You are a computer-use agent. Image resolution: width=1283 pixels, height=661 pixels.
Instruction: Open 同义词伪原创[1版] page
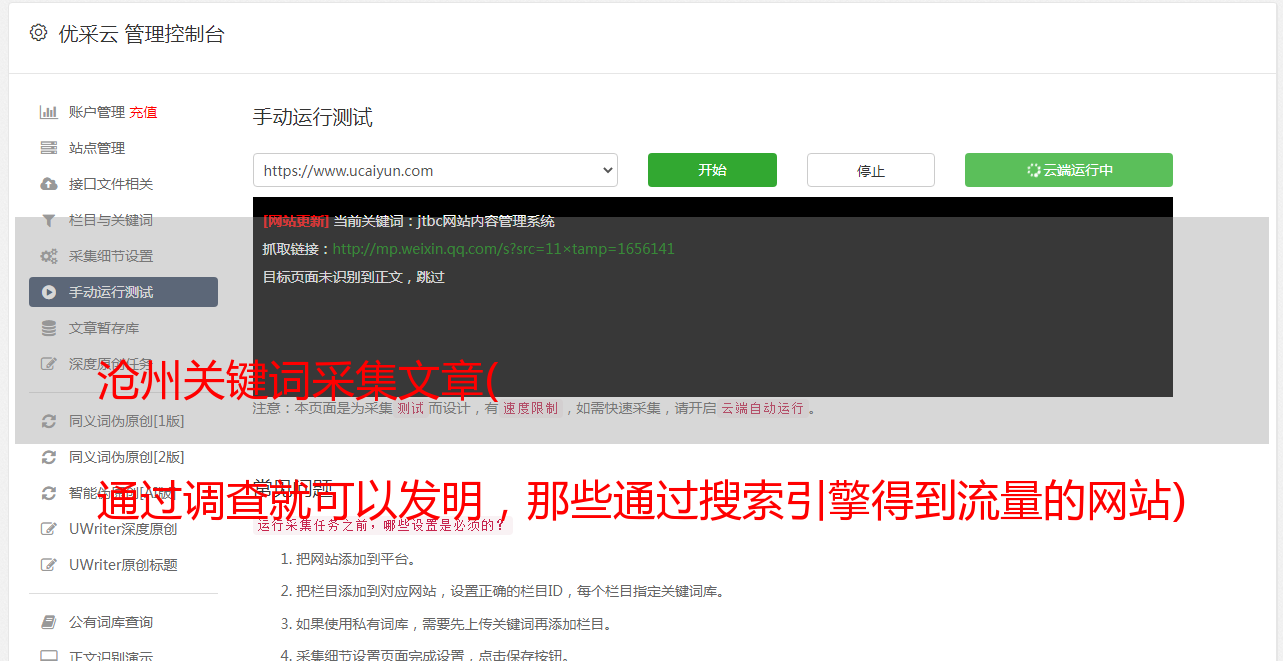pyautogui.click(x=127, y=421)
